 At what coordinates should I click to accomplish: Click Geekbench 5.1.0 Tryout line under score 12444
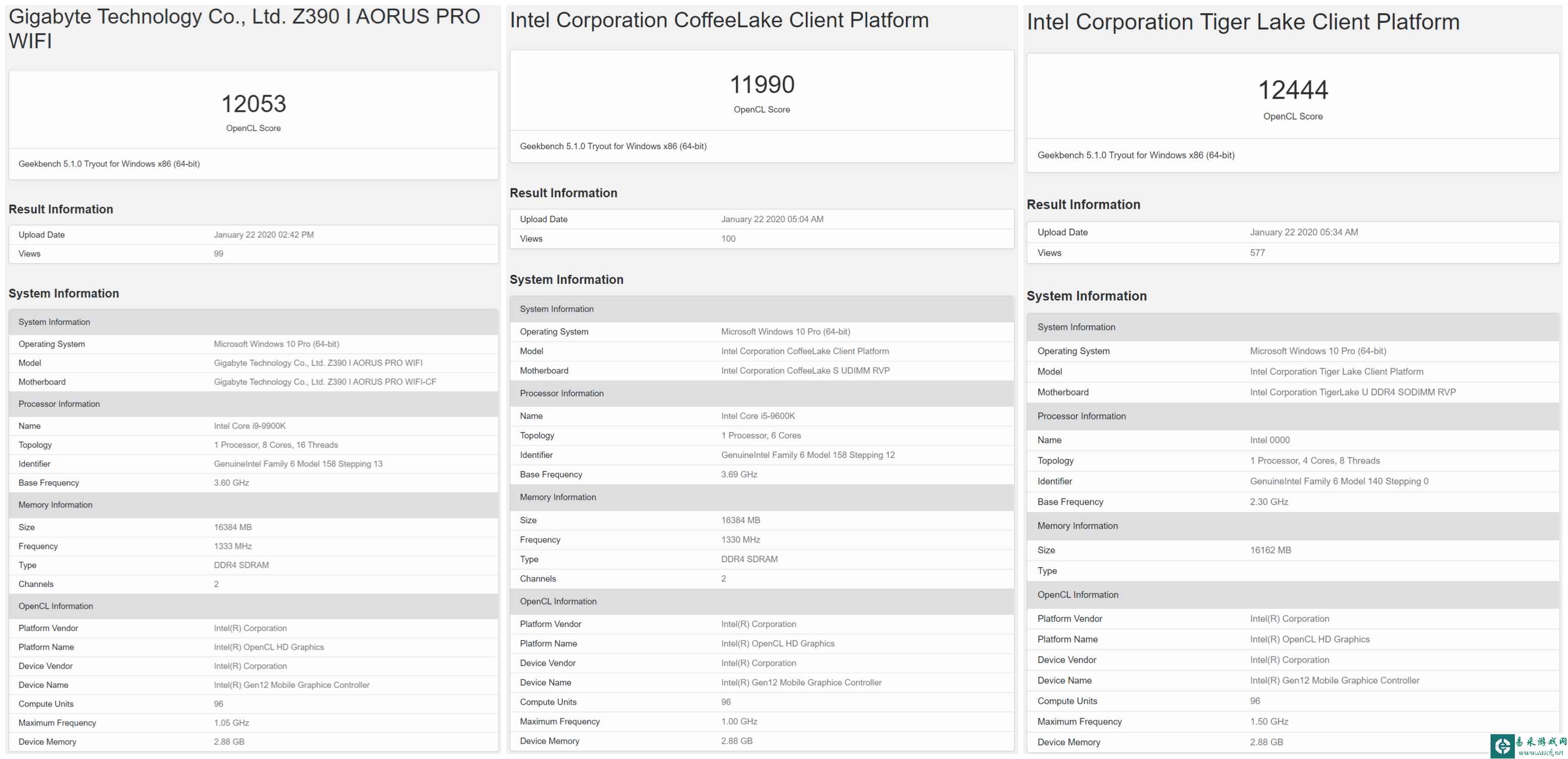coord(1136,156)
